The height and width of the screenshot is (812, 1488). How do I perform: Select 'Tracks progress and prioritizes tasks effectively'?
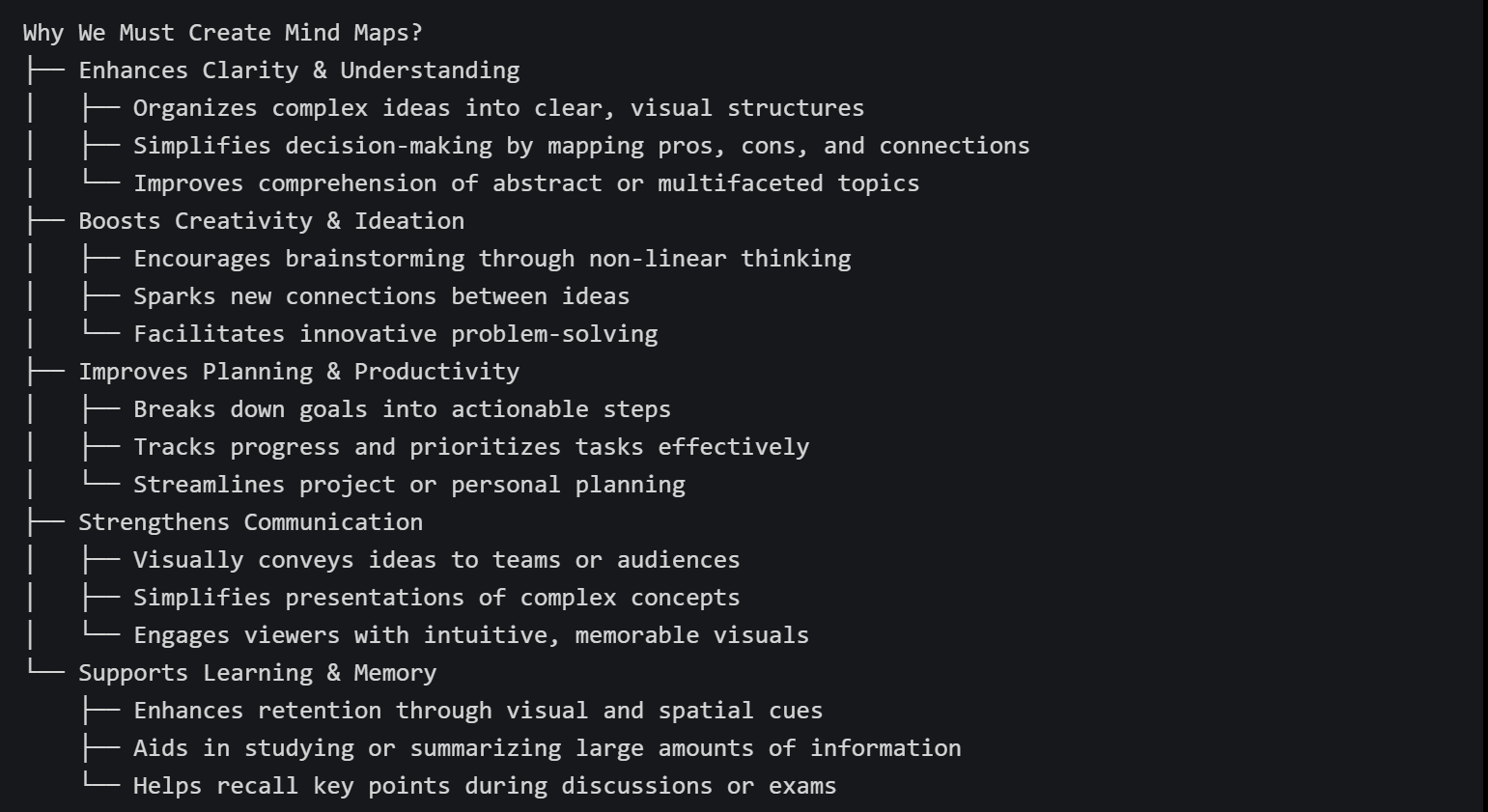click(x=471, y=447)
